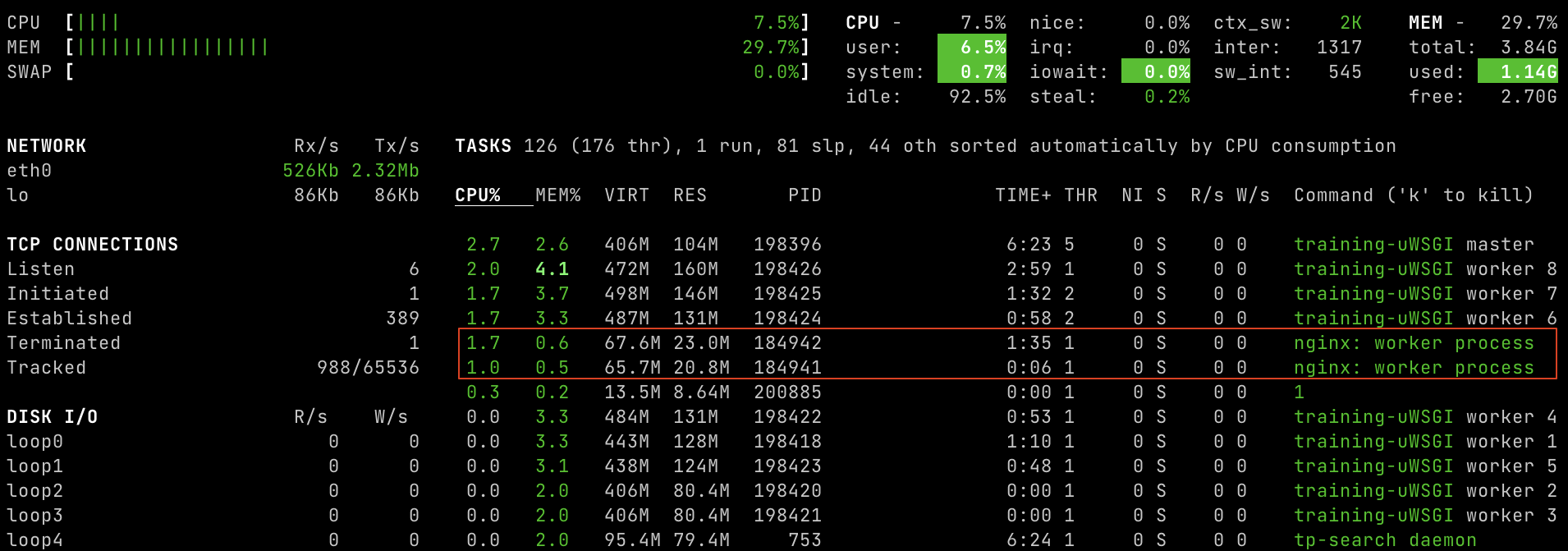Click the NETWORK section heading
This screenshot has width=1568, height=551.
[47, 146]
